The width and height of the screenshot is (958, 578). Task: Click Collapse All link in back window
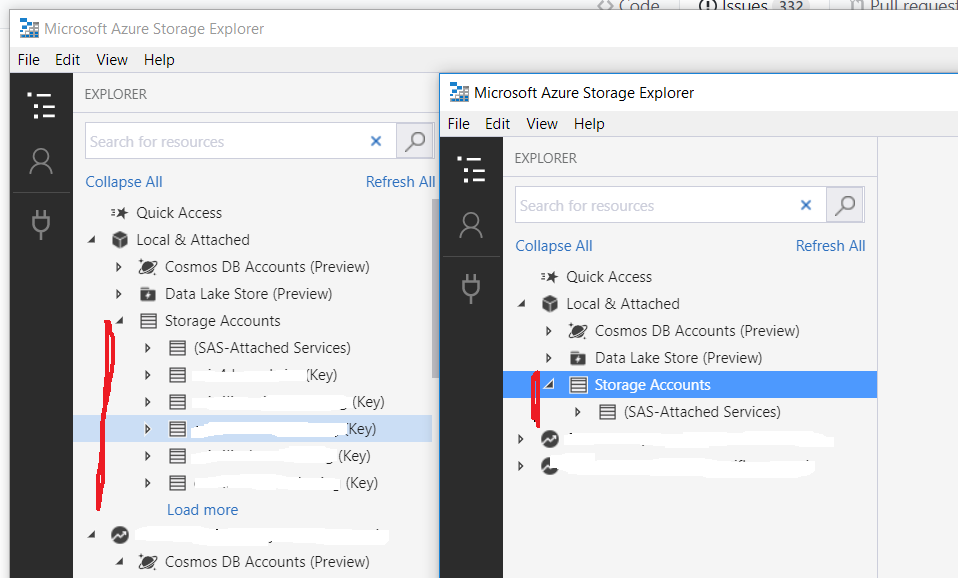pyautogui.click(x=124, y=182)
